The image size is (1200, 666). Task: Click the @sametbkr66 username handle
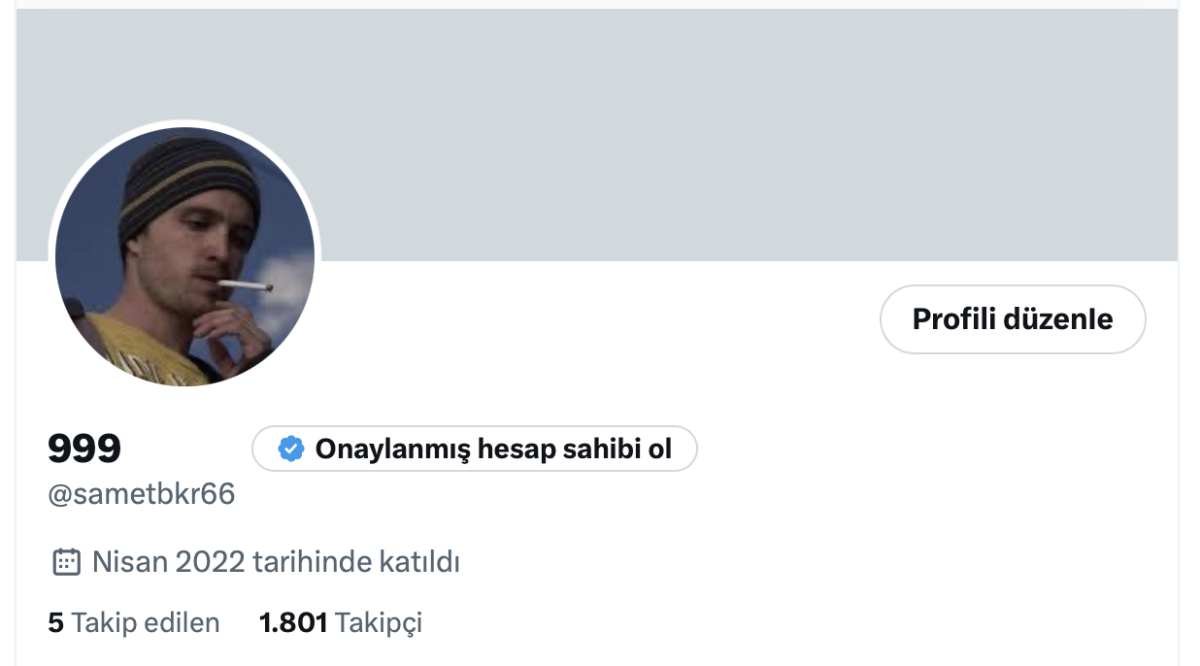[x=142, y=494]
